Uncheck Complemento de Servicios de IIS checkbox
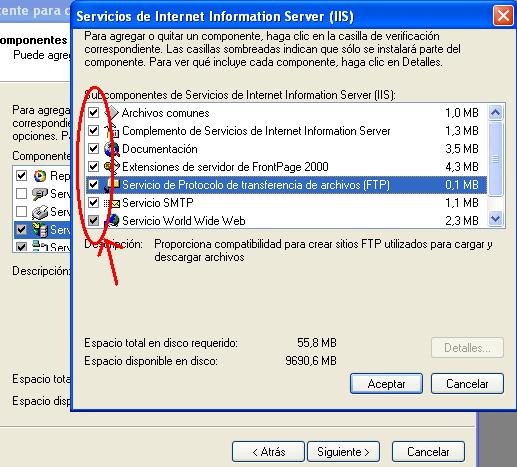Screen dimensions: 517x467 click(93, 131)
